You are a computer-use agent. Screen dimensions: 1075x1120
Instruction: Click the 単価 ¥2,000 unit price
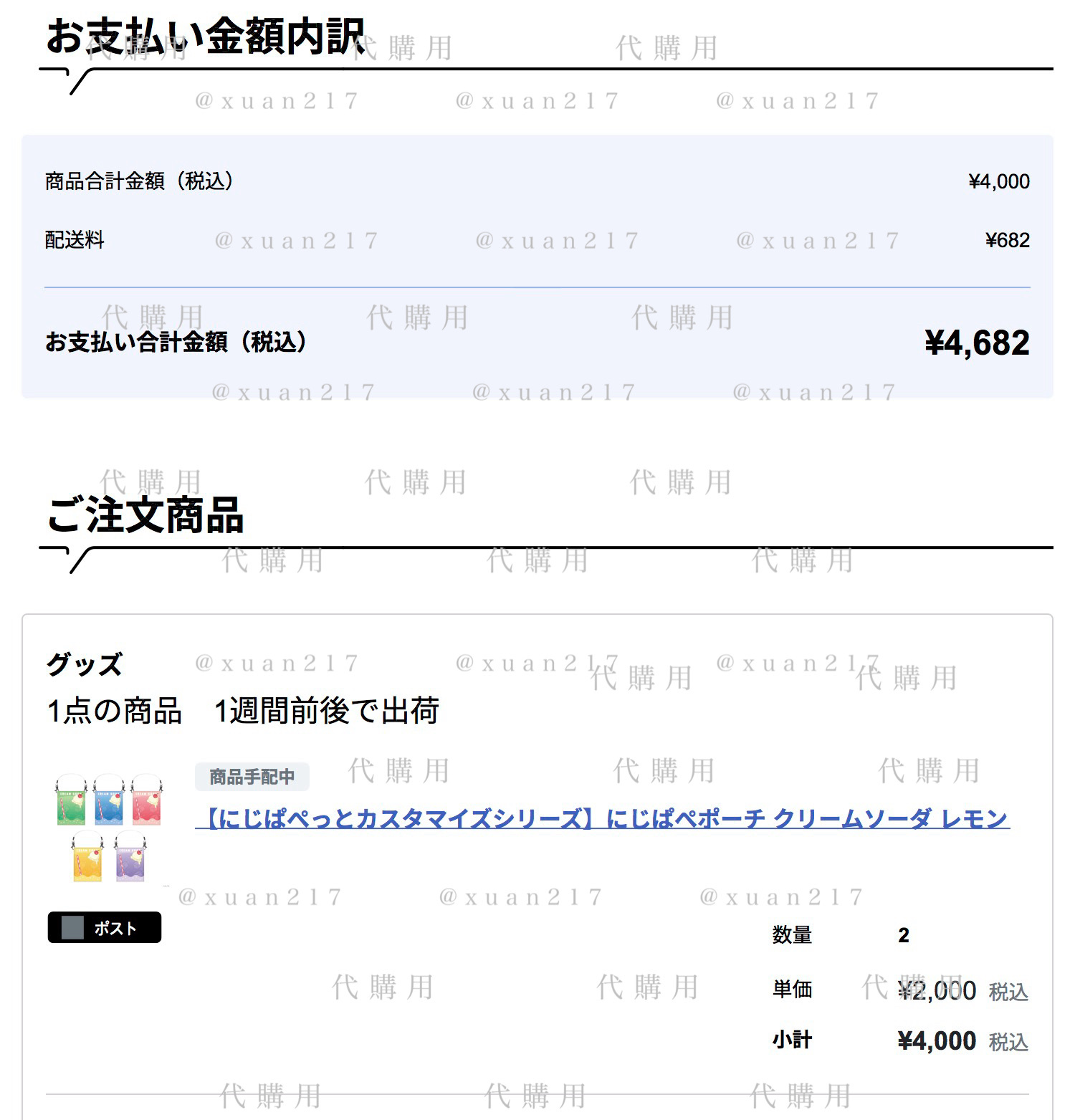937,990
